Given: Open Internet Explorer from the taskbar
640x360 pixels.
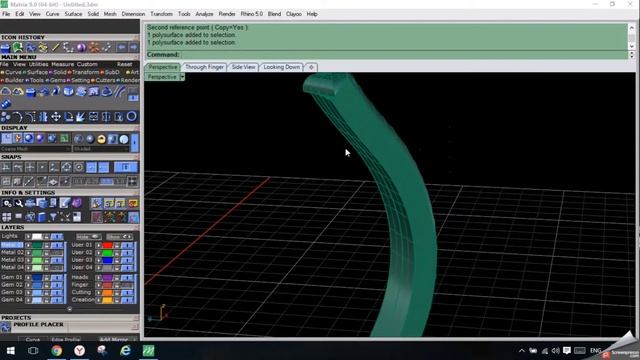Looking at the screenshot, I should coord(125,351).
